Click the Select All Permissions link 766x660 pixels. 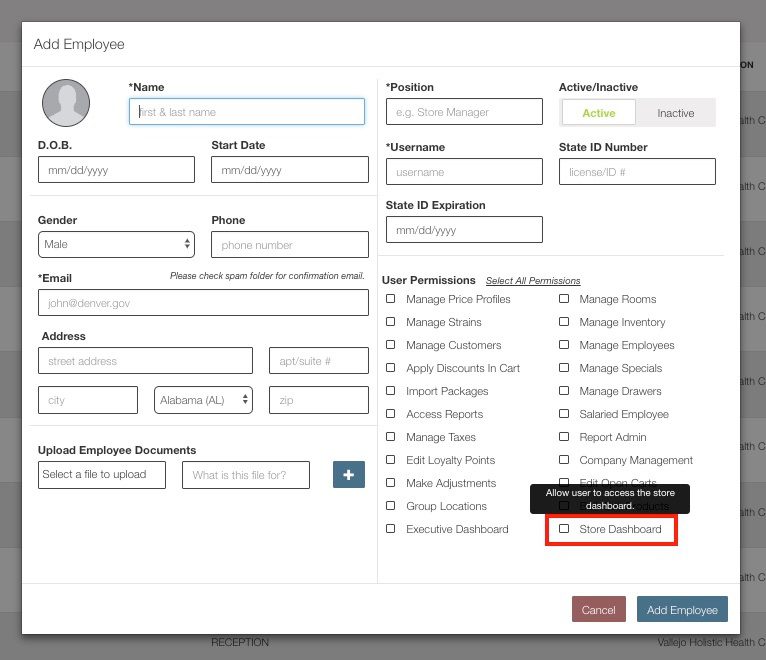pyautogui.click(x=532, y=281)
